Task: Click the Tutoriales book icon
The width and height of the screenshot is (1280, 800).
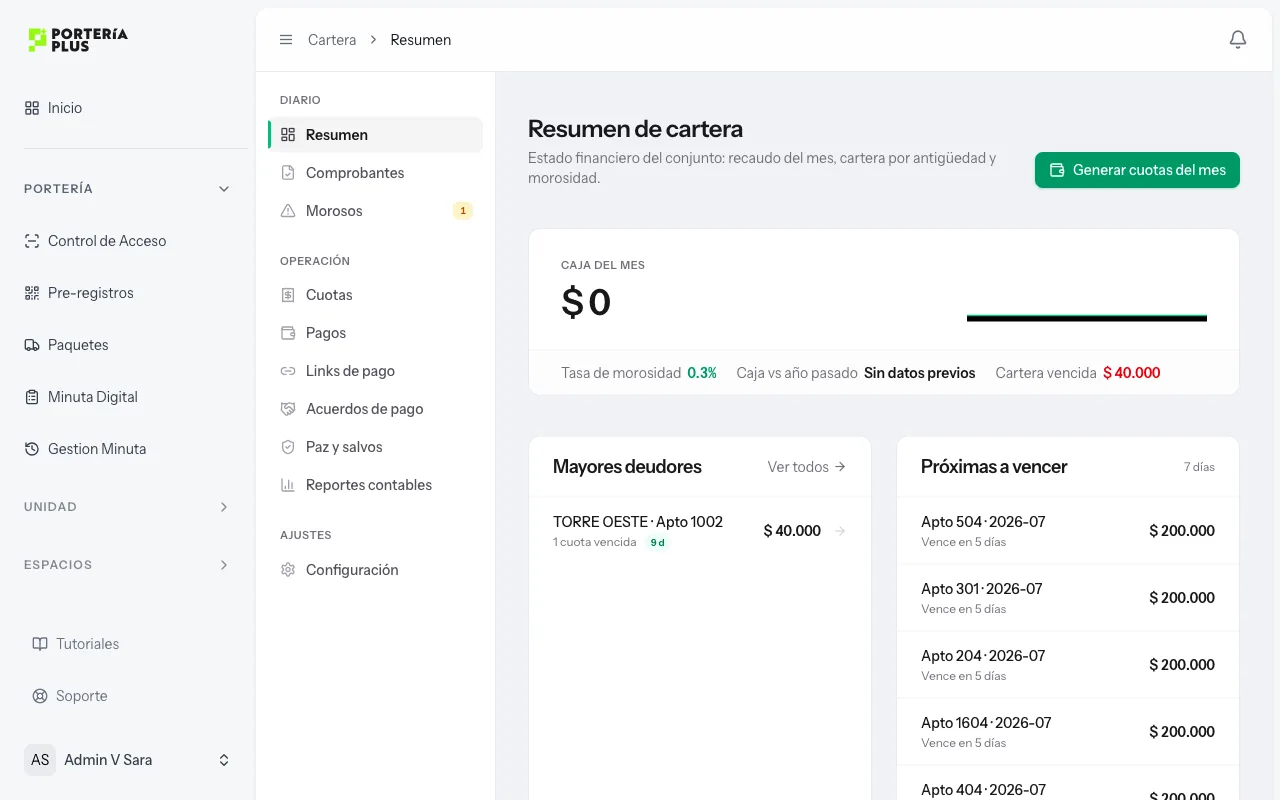Action: tap(40, 644)
